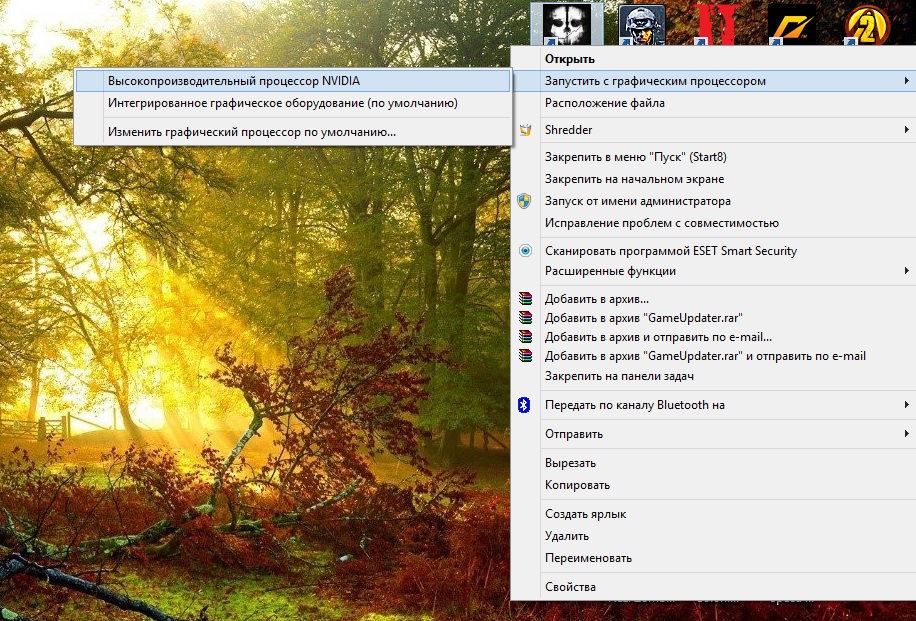Expand the arrow next to 'Расширенные функции'
Screen dimensions: 916x621
coord(906,270)
